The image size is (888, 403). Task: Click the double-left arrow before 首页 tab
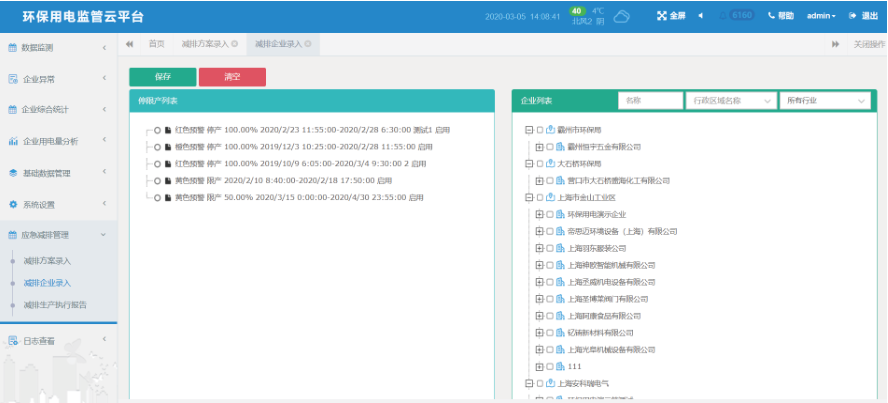point(130,44)
